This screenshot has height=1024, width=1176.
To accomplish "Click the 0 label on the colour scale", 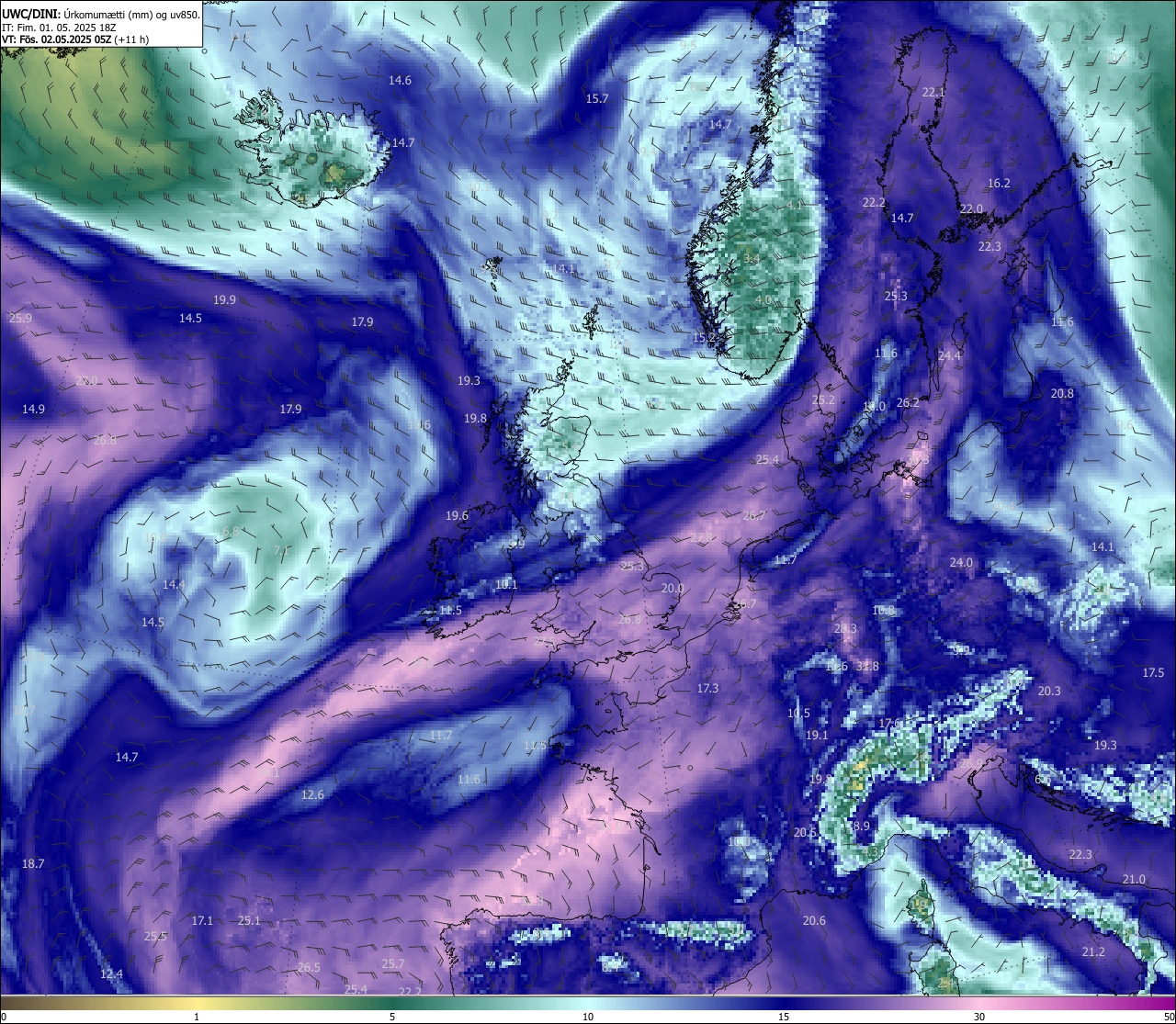I will tap(4, 1017).
